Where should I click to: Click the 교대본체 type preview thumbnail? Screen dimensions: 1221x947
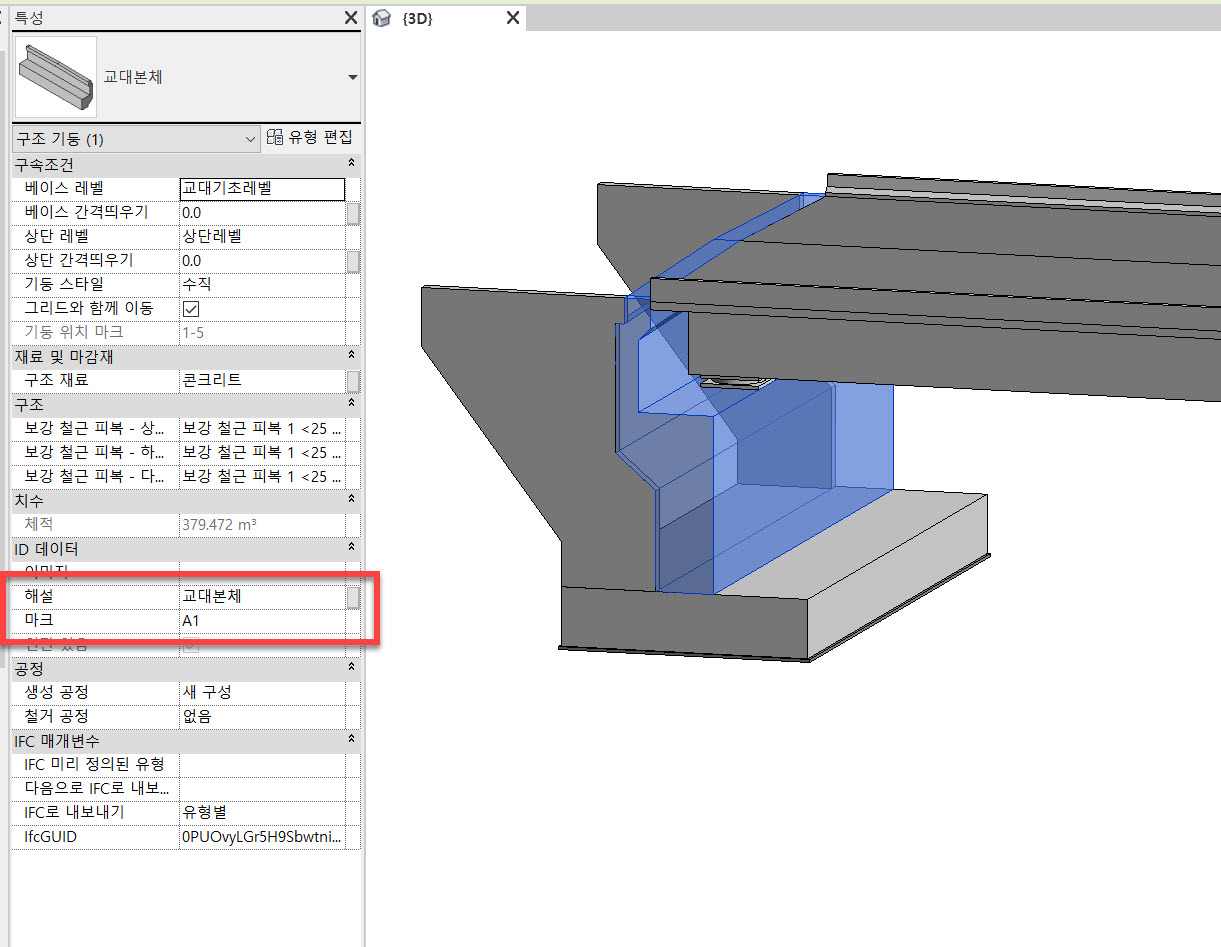56,77
